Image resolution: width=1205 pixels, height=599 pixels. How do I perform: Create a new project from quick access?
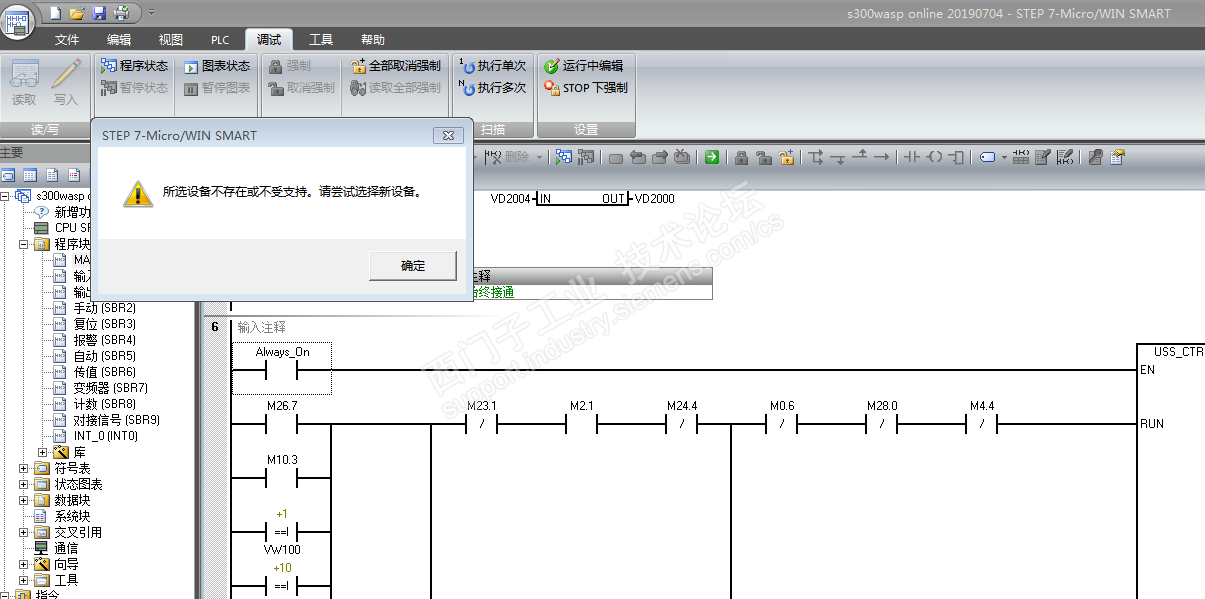coord(55,13)
